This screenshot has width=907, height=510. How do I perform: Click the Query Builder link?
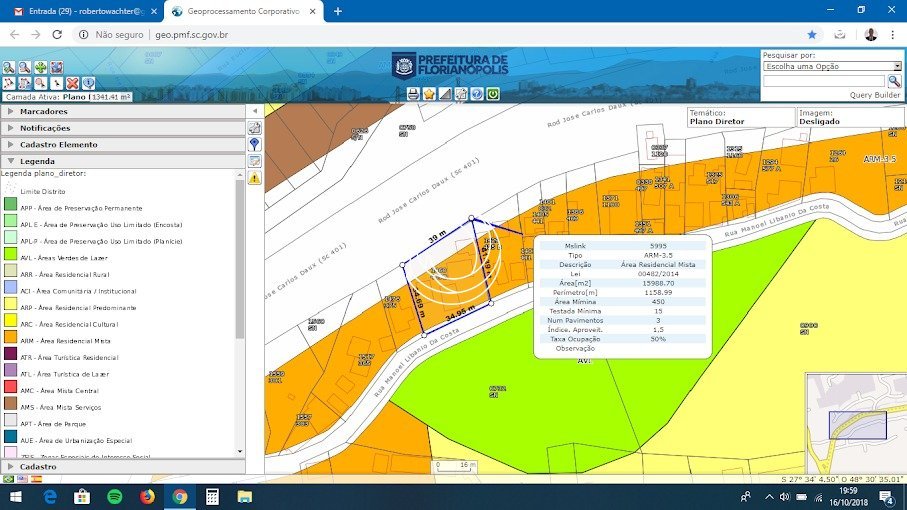875,95
